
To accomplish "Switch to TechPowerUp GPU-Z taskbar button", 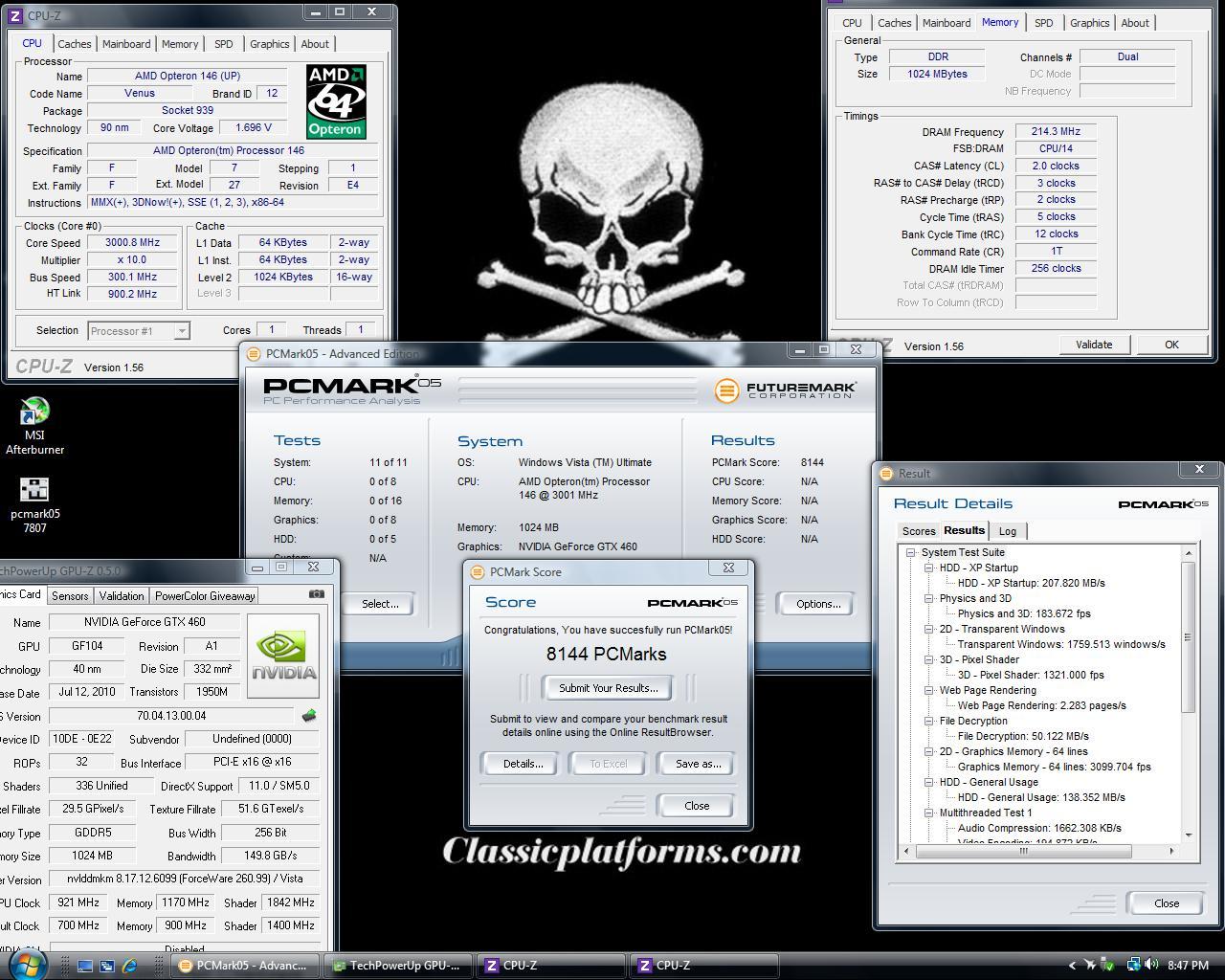I will point(397,966).
